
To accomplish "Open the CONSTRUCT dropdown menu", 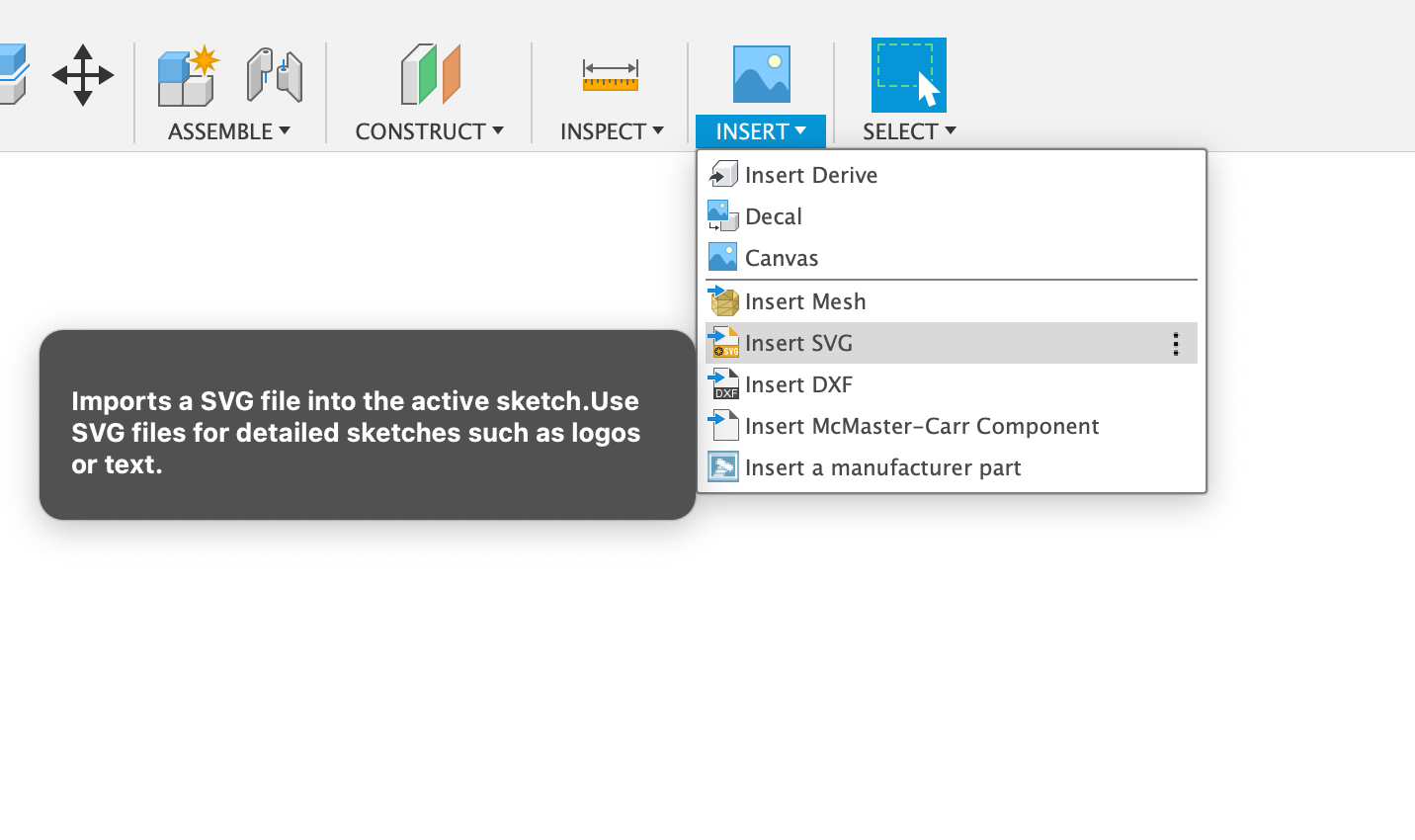I will coord(429,131).
